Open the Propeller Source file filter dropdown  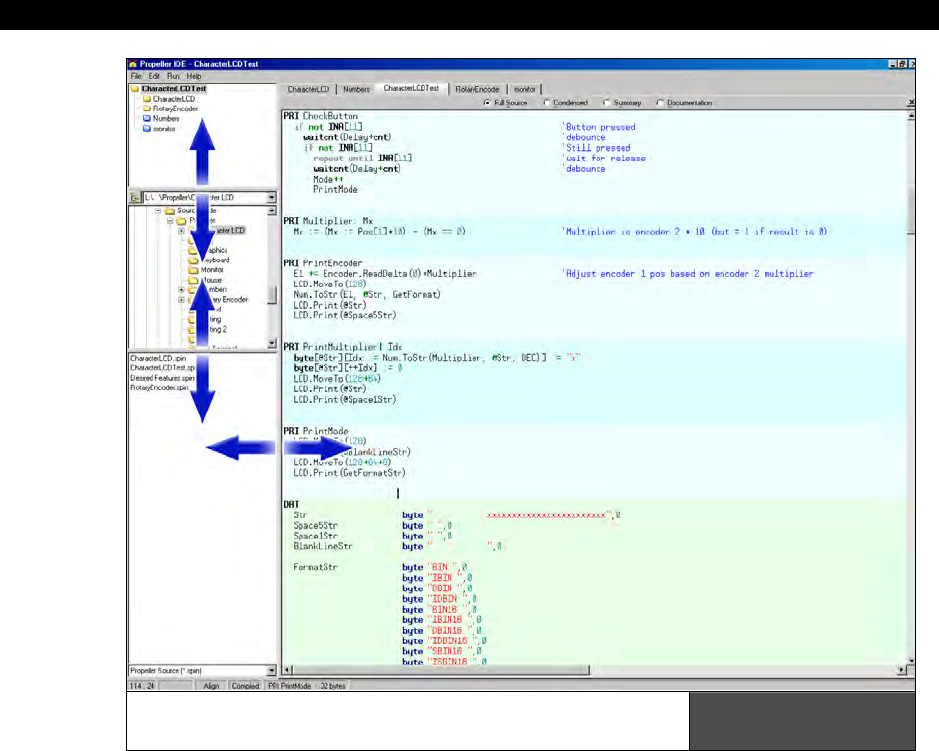[271, 671]
